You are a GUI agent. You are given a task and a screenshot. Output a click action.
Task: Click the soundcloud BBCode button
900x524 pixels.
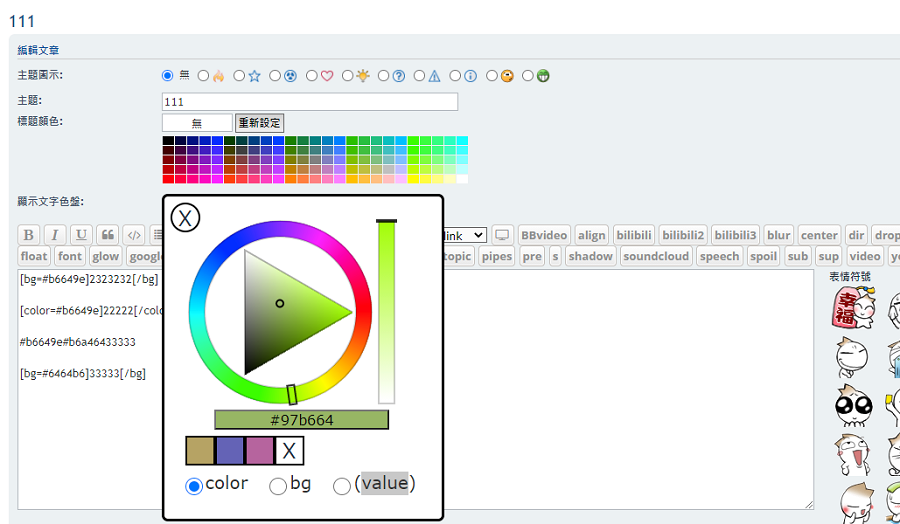pos(656,256)
